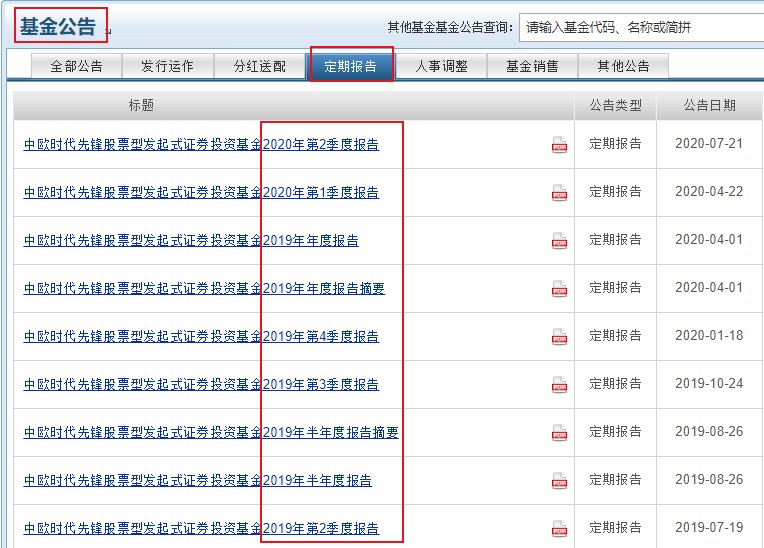Click date 2019-10-24
Image resolution: width=764 pixels, height=548 pixels.
[709, 384]
